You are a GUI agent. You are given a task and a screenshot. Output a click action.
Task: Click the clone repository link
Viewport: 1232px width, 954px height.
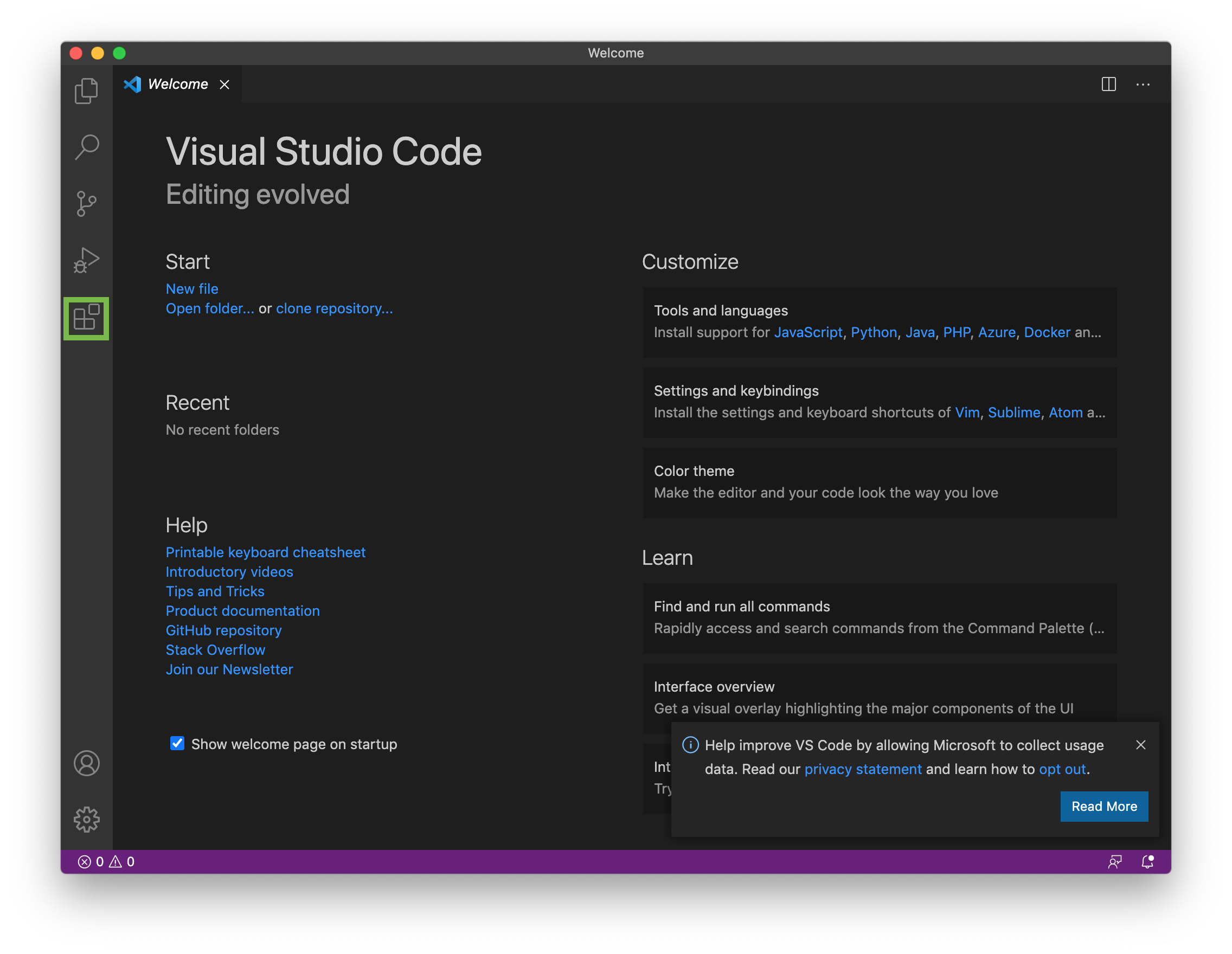[x=334, y=308]
